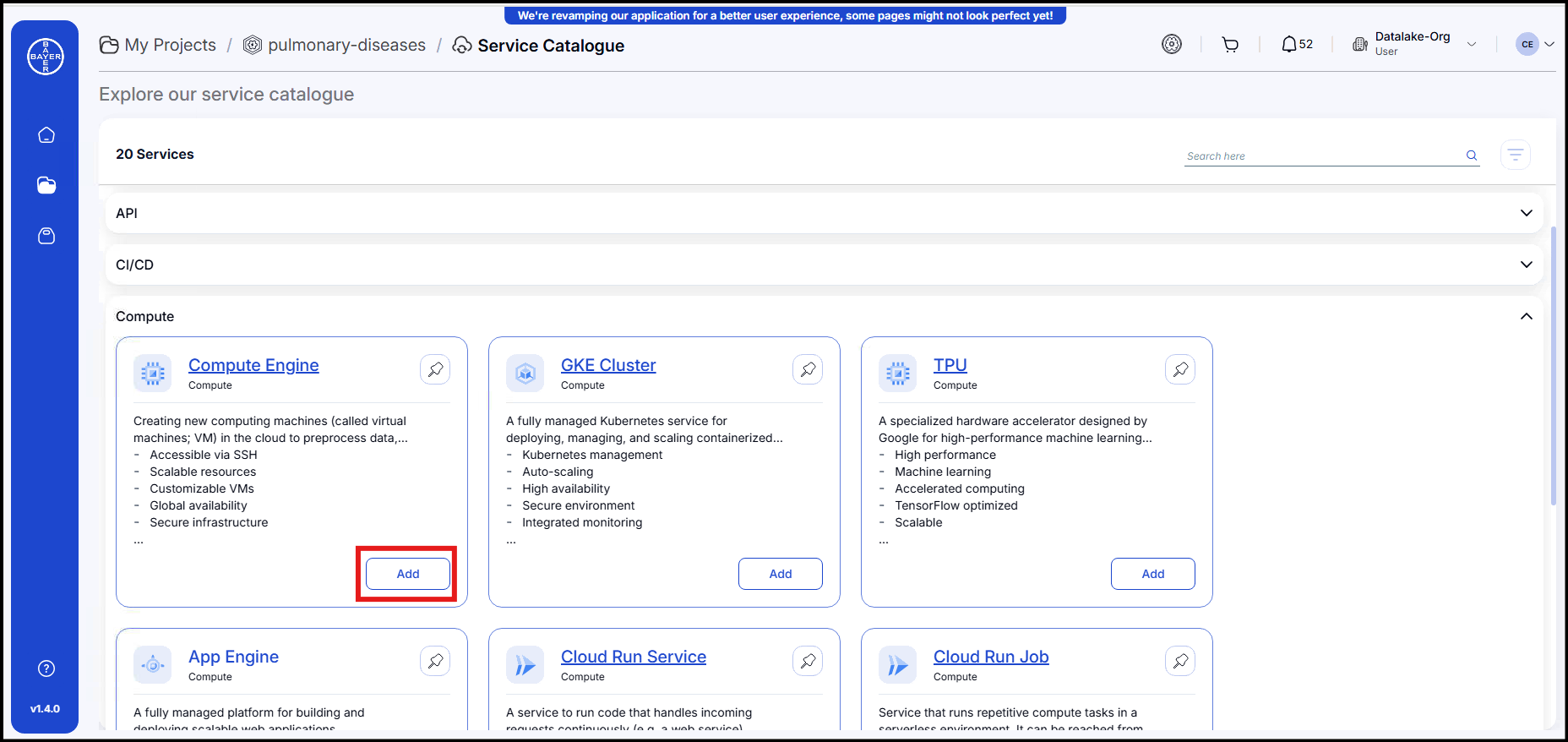
Task: Click the Bayer logo in sidebar
Action: pyautogui.click(x=46, y=57)
